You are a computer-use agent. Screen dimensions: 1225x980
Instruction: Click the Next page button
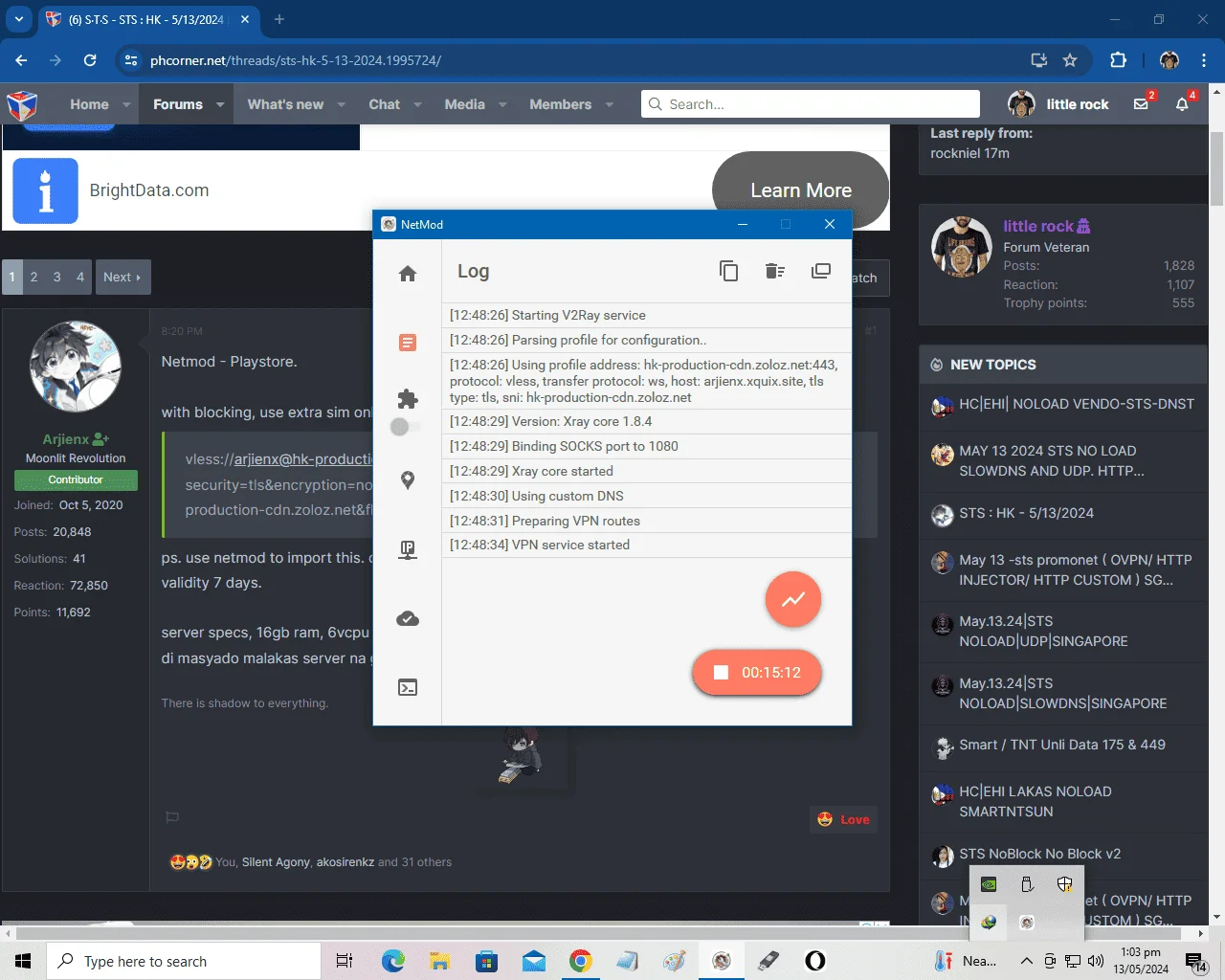pos(122,277)
